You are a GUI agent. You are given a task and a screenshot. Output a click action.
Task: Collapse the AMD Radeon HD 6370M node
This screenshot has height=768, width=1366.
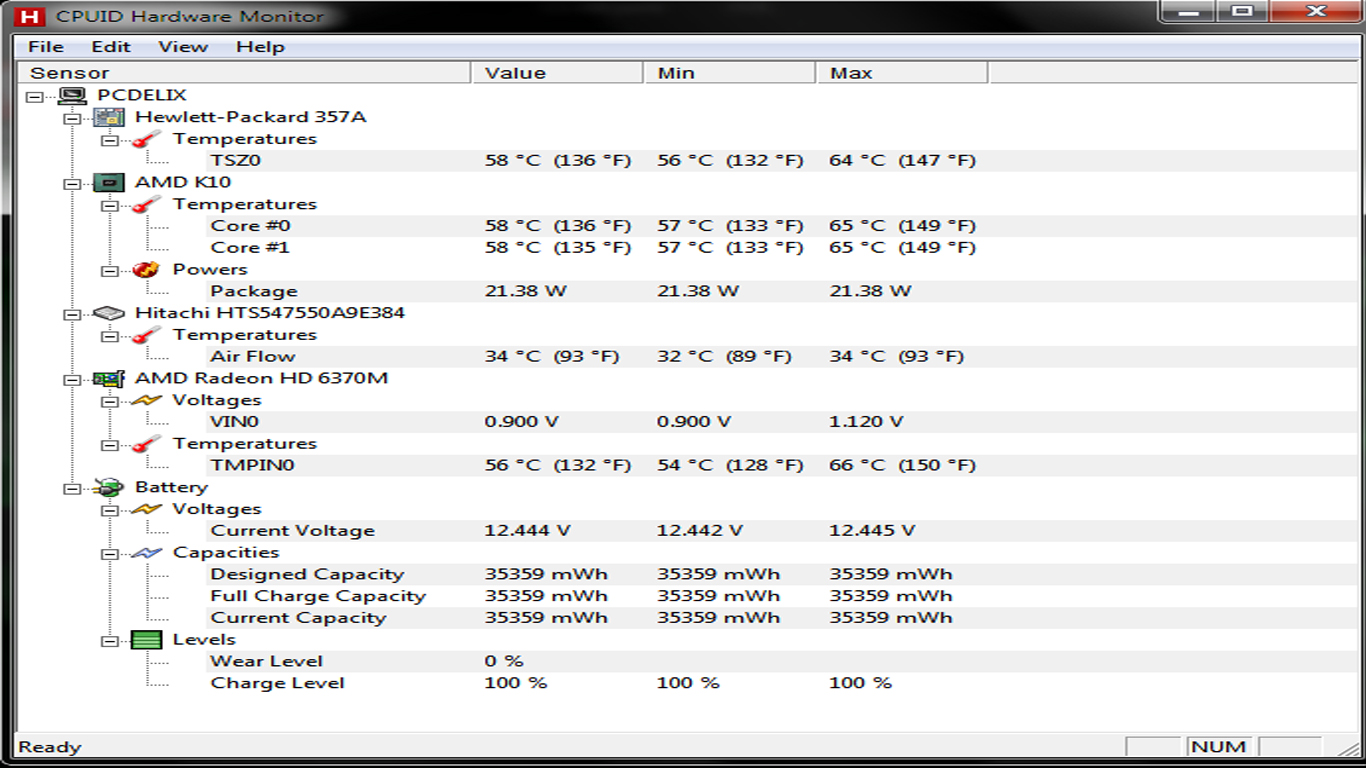[72, 379]
